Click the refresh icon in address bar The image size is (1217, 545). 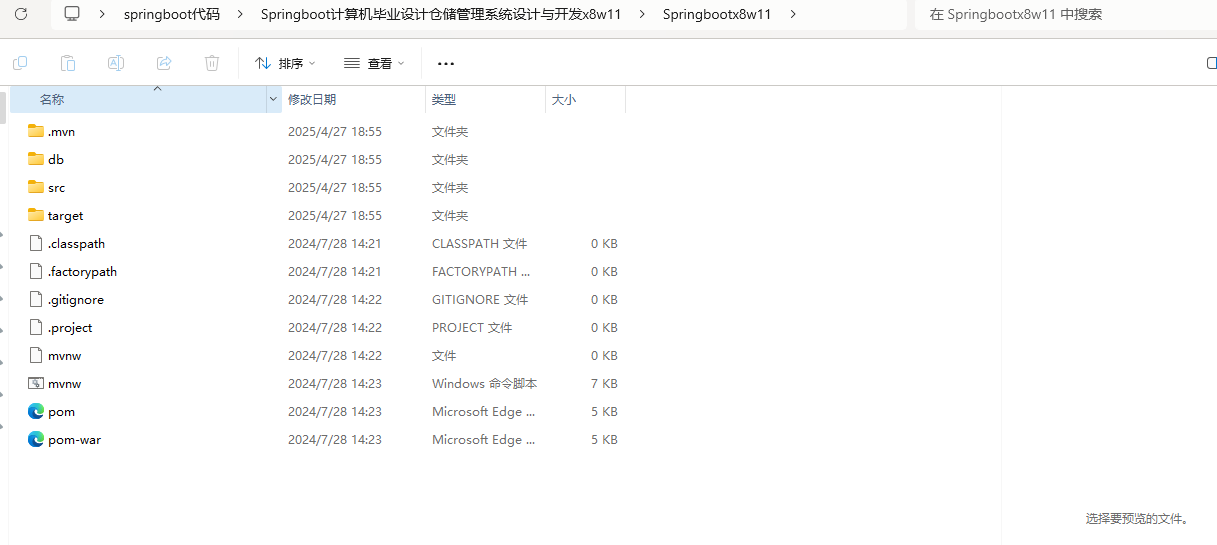point(21,14)
